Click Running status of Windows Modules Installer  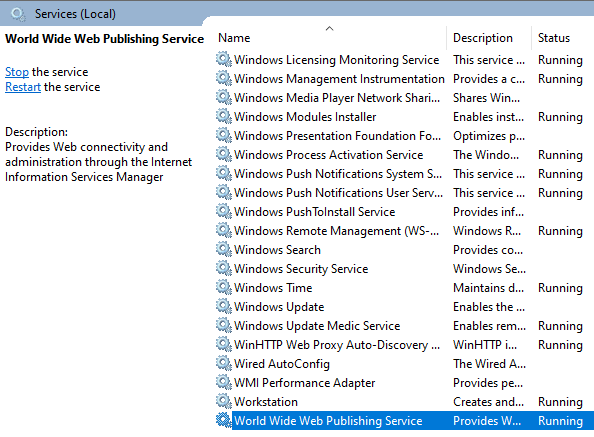coord(560,117)
